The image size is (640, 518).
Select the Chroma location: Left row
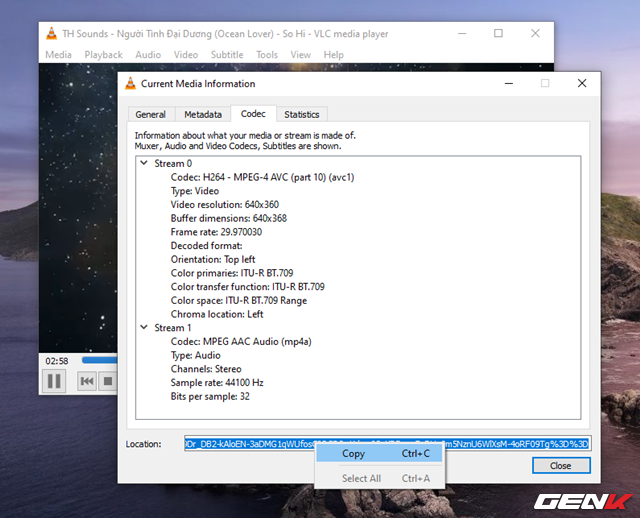[217, 314]
